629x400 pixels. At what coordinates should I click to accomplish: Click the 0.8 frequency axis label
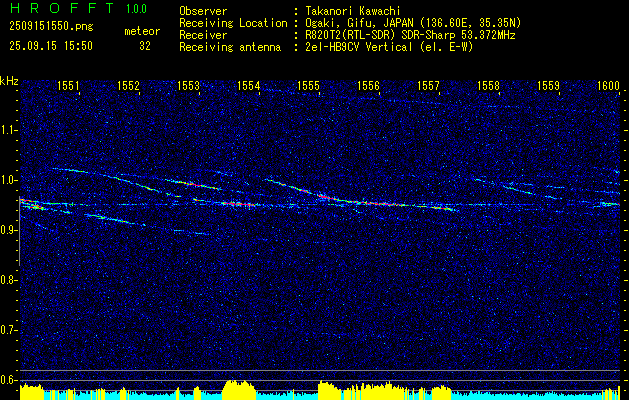(9, 280)
